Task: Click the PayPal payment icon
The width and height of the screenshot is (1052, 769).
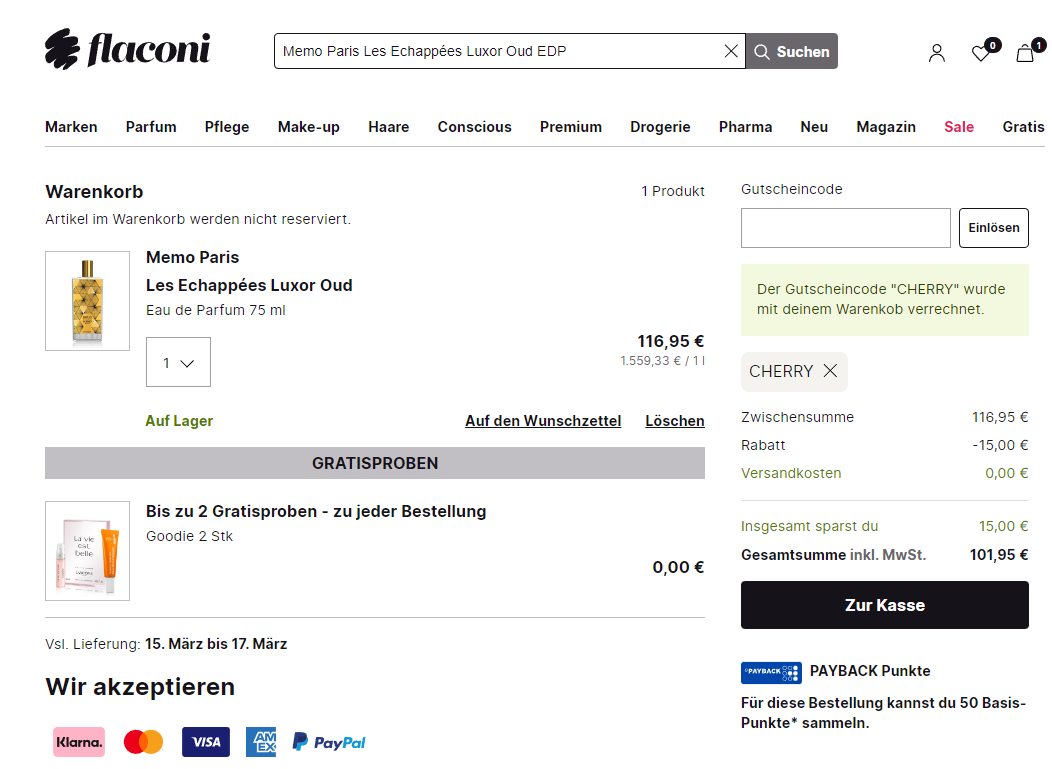Action: (x=329, y=742)
